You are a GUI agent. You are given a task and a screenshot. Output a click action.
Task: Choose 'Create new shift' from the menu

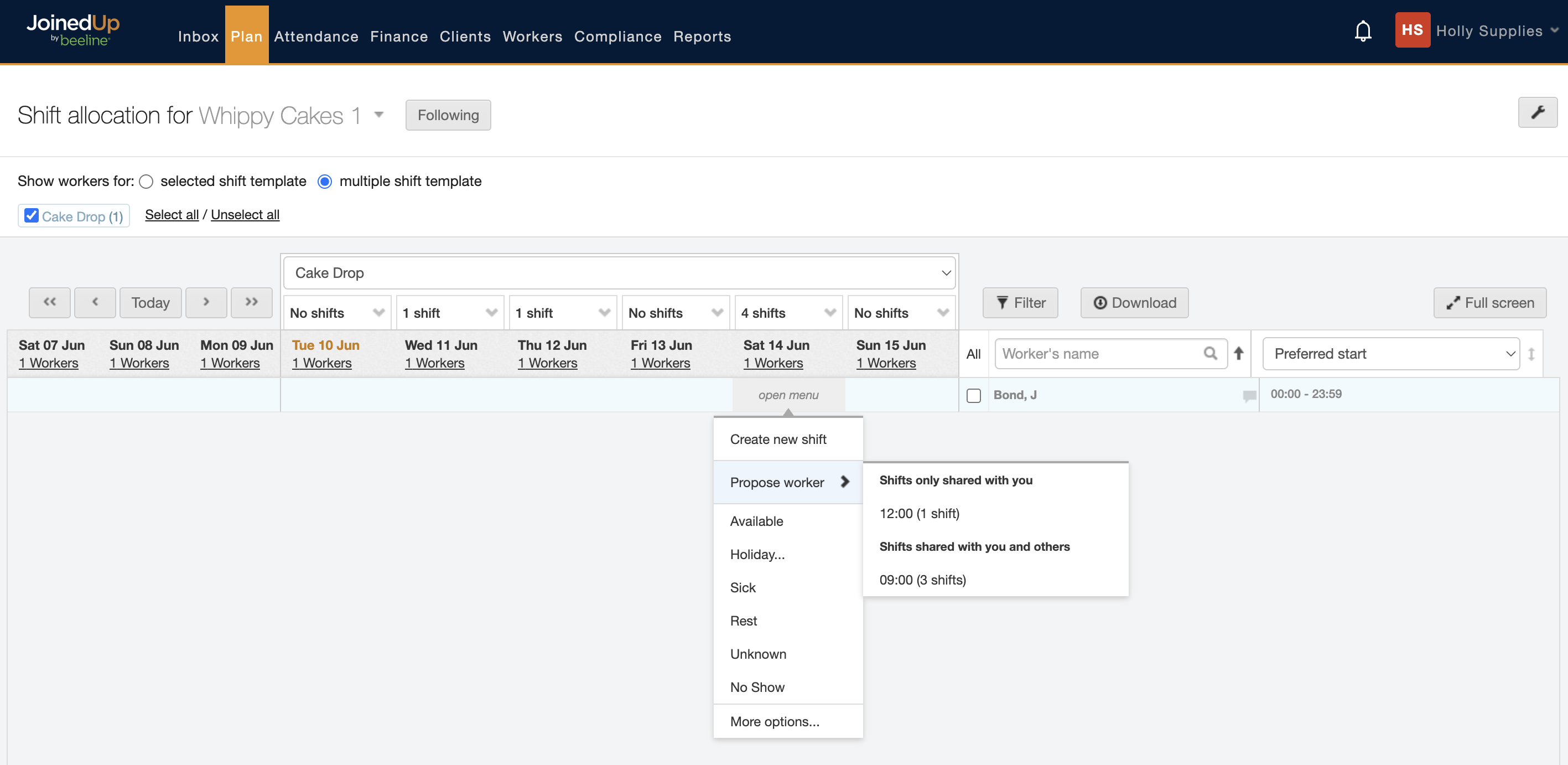tap(778, 439)
